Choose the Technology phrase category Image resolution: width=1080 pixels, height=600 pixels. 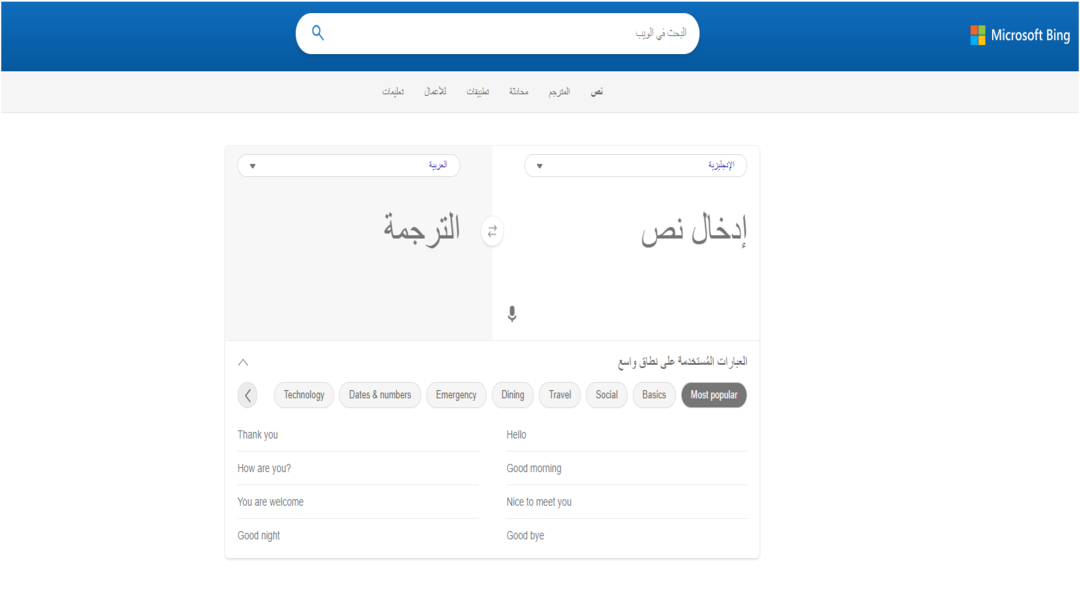click(304, 395)
